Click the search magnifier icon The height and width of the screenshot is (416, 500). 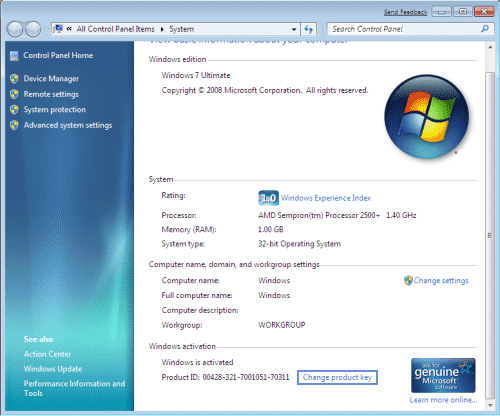click(x=485, y=29)
